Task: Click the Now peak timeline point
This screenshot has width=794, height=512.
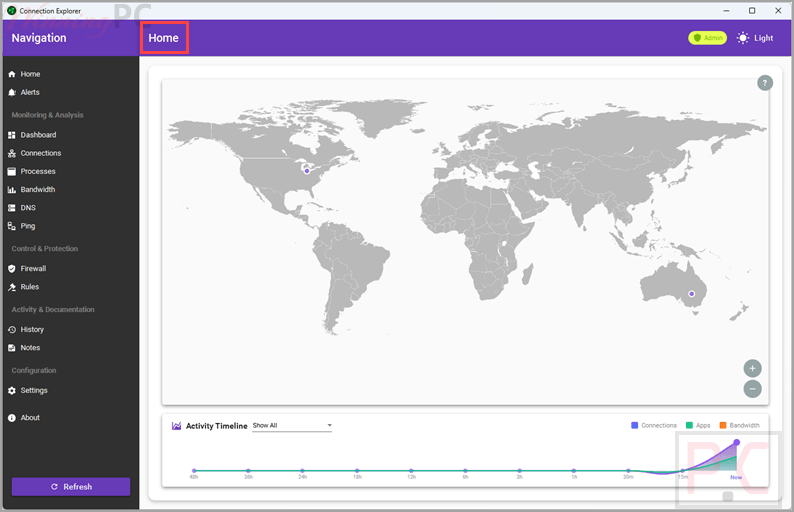Action: [x=737, y=442]
